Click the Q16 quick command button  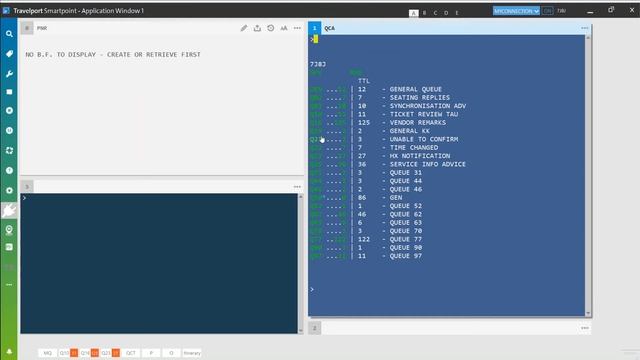click(89, 353)
